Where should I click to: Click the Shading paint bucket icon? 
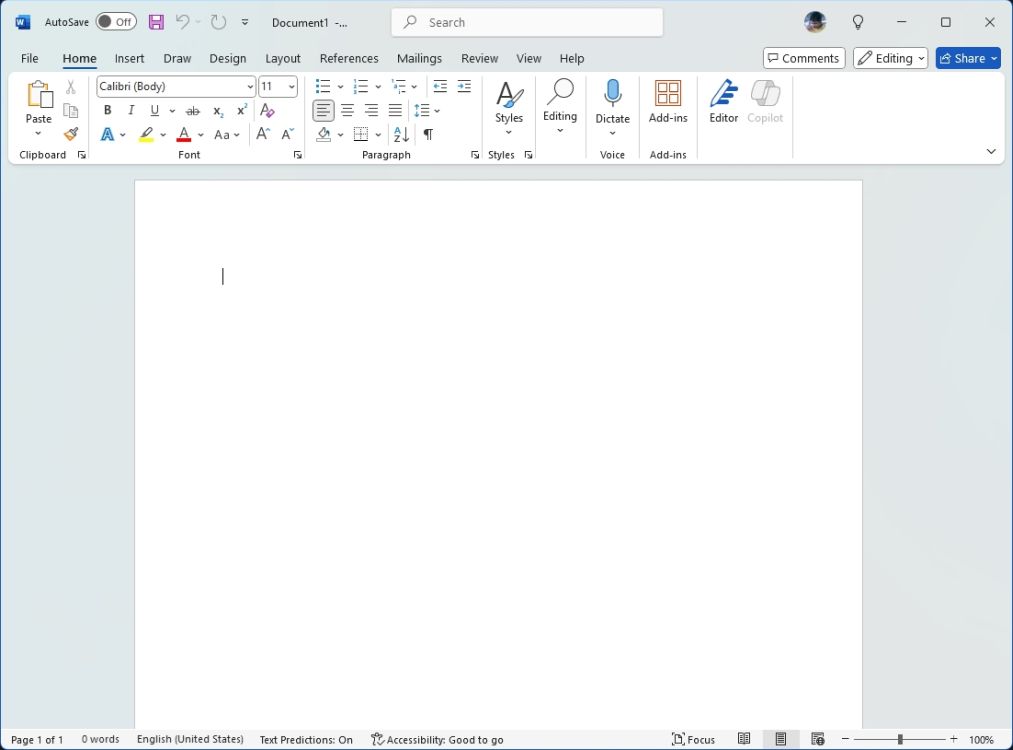(324, 134)
